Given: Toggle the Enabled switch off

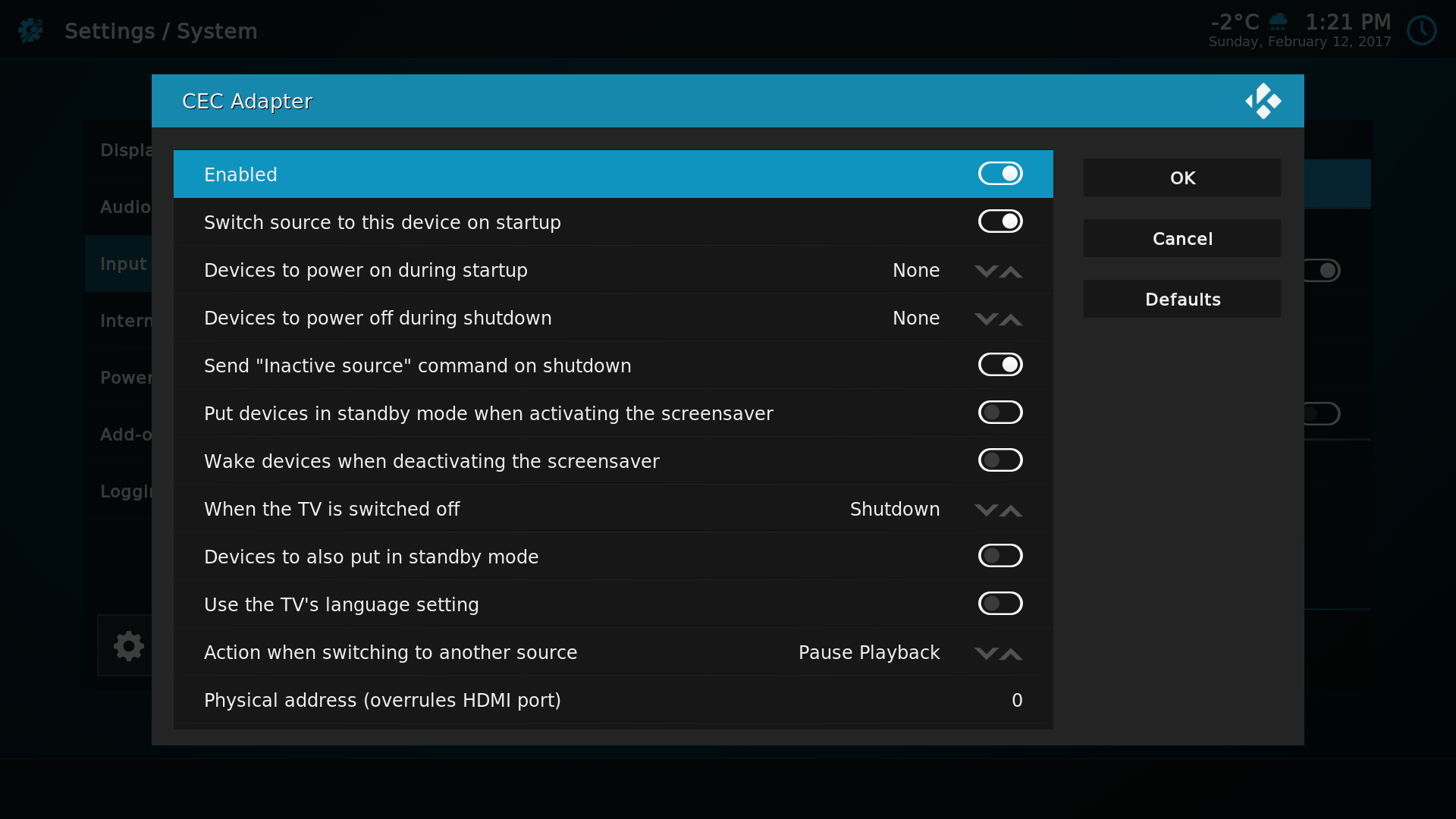Looking at the screenshot, I should coord(999,174).
